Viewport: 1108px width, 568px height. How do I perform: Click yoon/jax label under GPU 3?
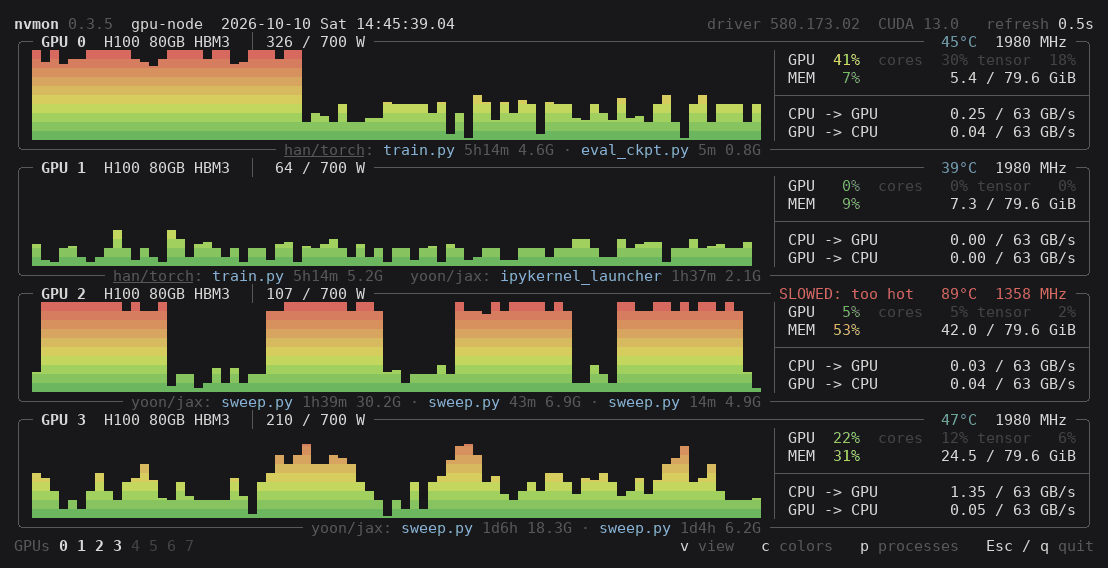pos(351,528)
